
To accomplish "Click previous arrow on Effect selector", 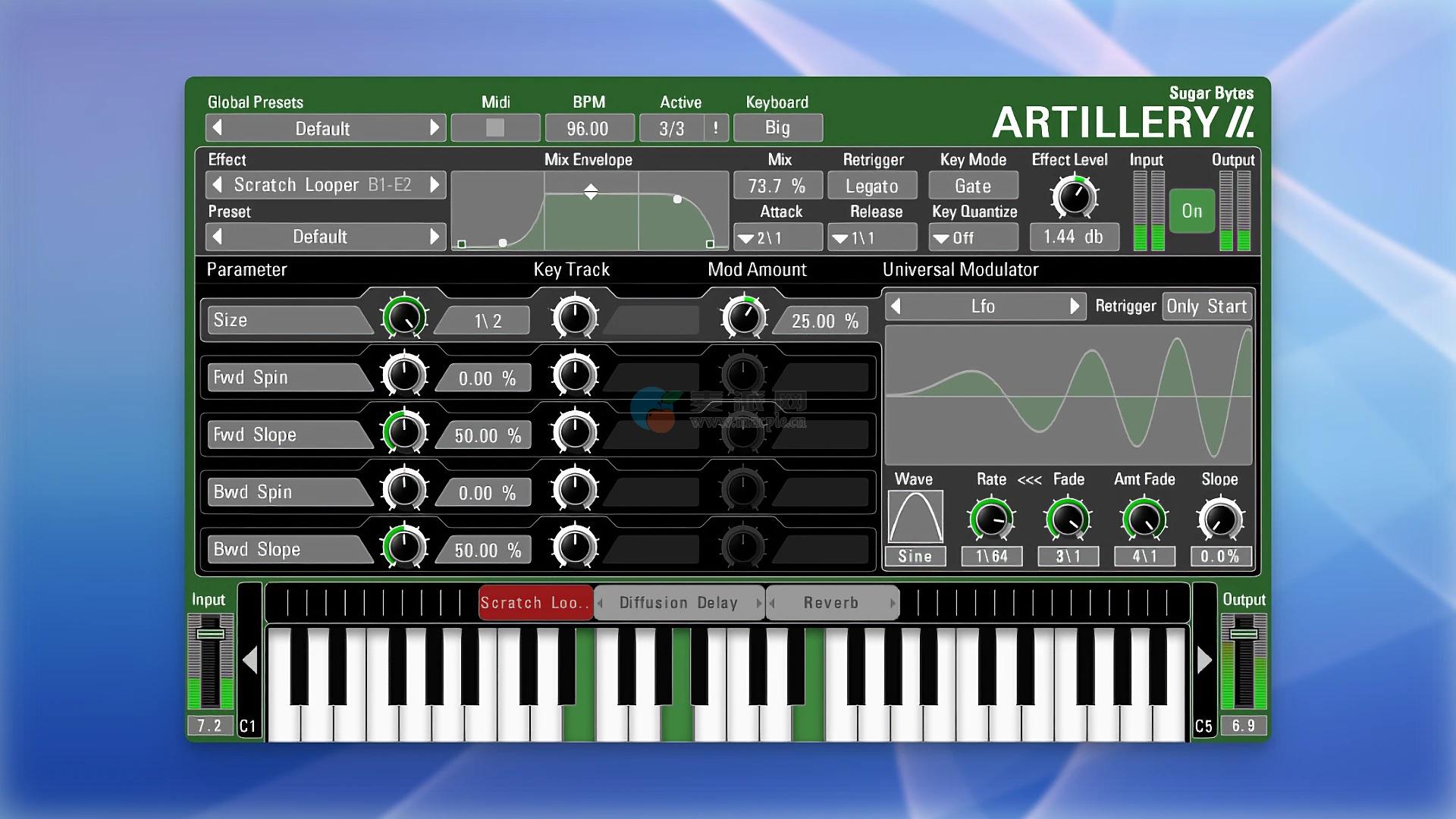I will point(218,184).
